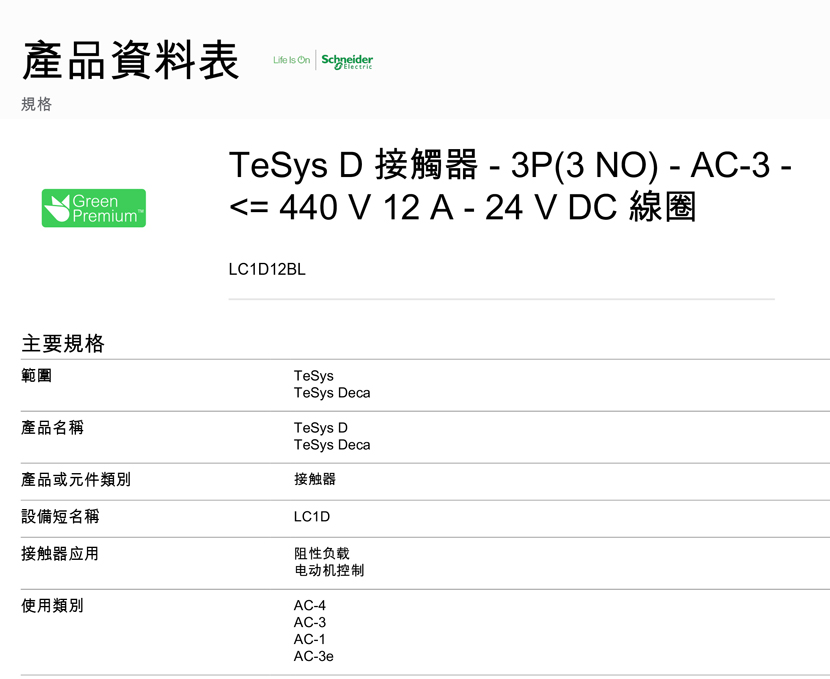Click the 規格 subtitle text
The width and height of the screenshot is (830, 679).
tap(37, 104)
